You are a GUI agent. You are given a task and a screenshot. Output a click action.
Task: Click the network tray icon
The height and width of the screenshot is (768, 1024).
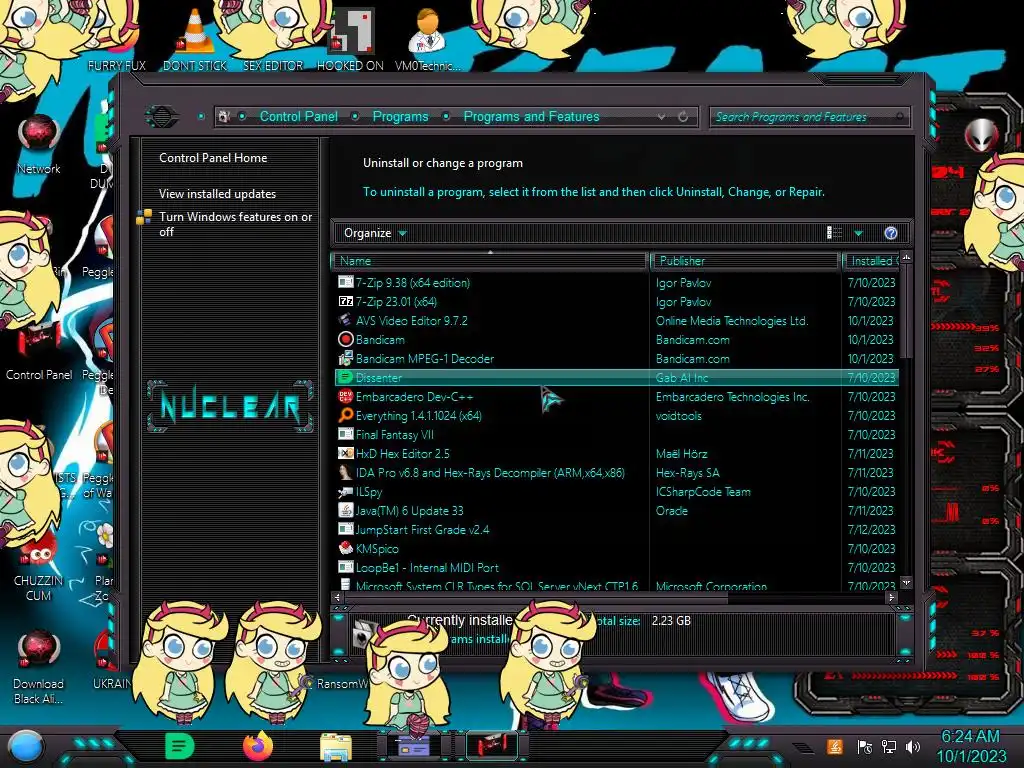coord(889,746)
